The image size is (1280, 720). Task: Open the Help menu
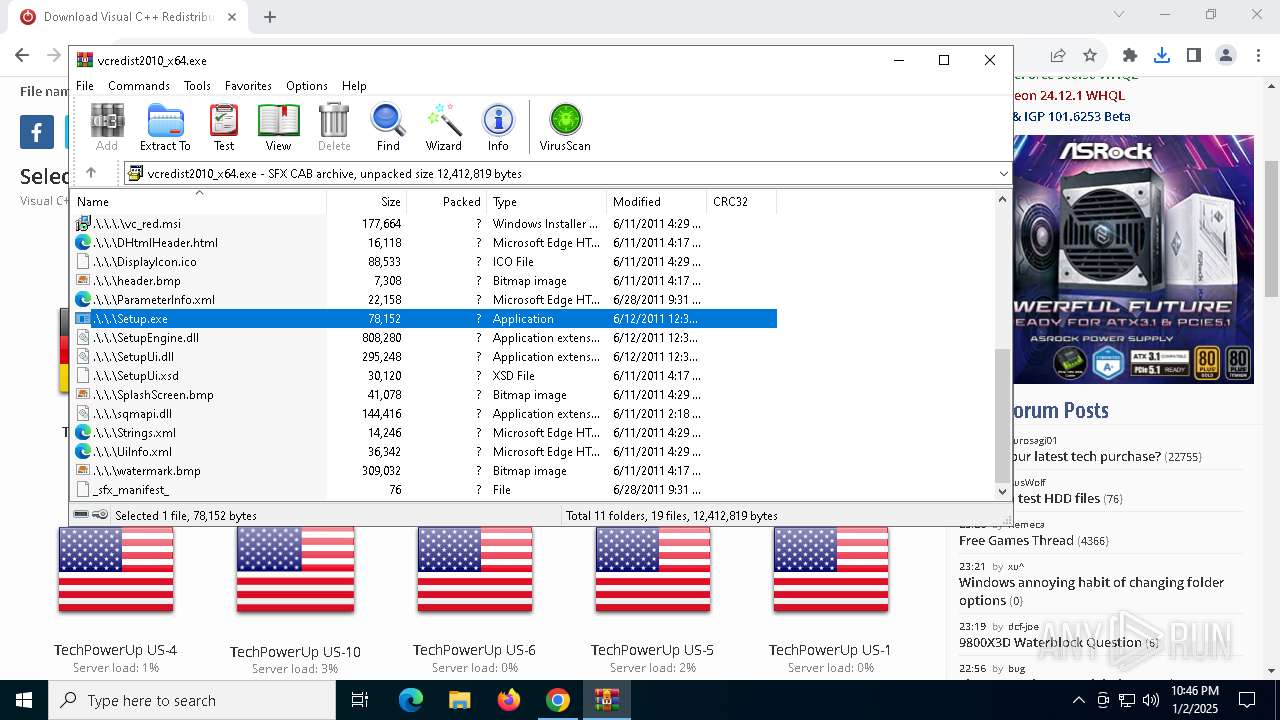(x=354, y=86)
